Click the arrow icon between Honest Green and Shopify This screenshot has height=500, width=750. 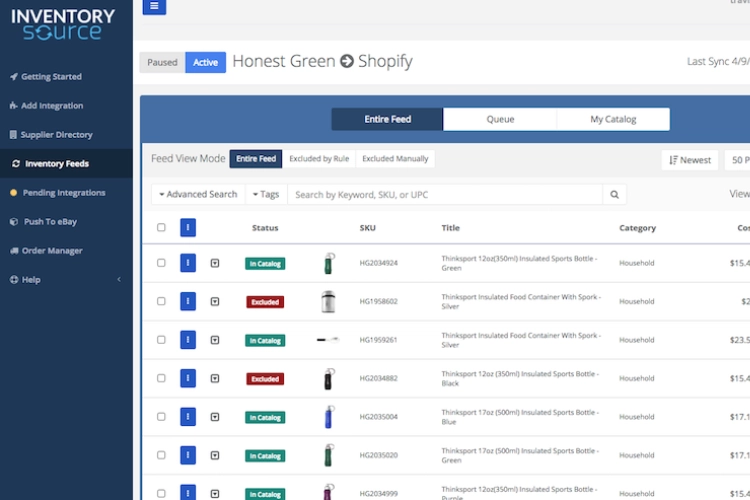tap(347, 61)
